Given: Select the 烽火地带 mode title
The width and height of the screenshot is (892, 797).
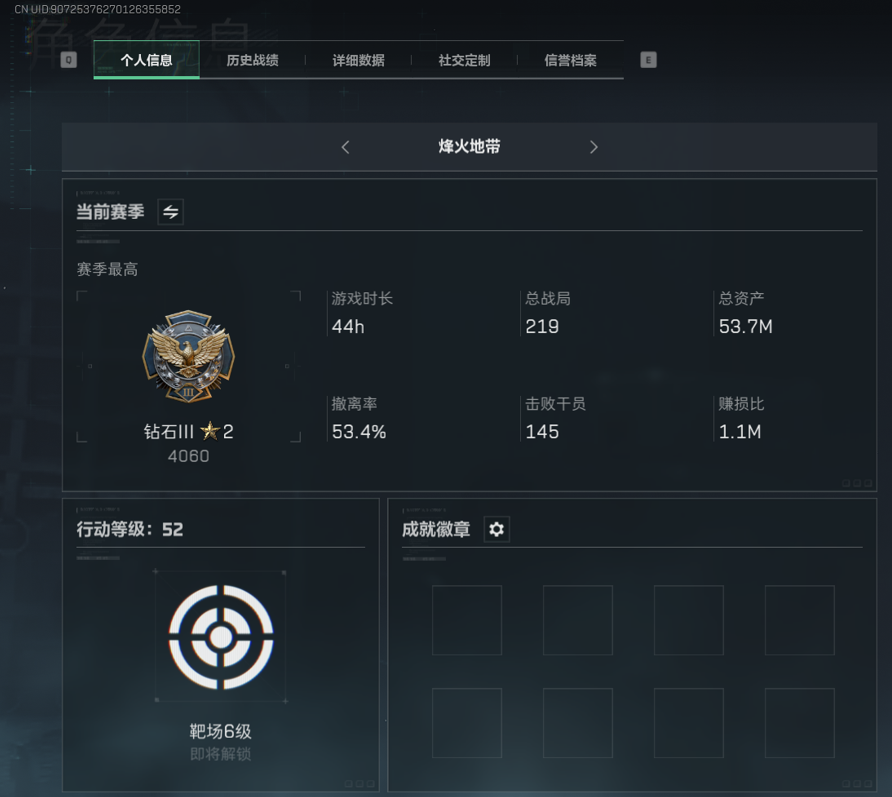Looking at the screenshot, I should [469, 147].
